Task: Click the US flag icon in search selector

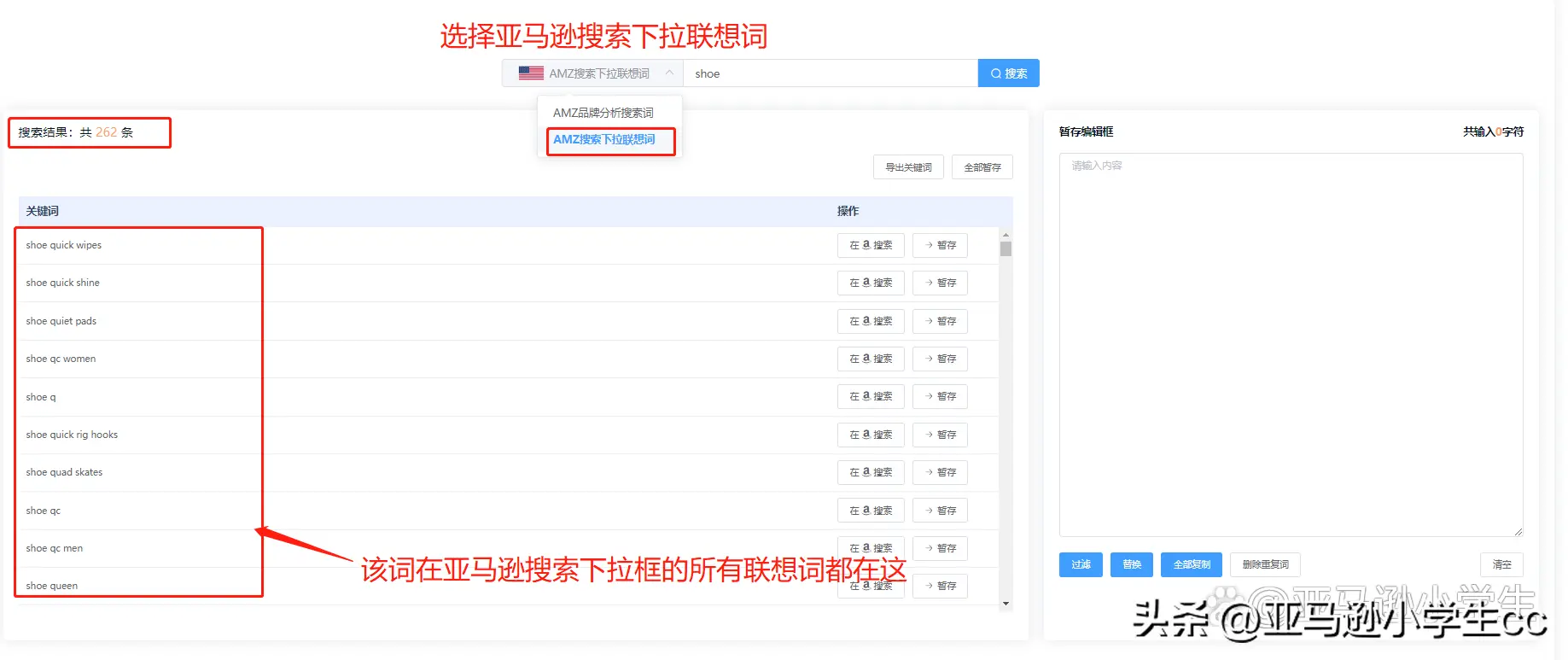Action: [531, 73]
